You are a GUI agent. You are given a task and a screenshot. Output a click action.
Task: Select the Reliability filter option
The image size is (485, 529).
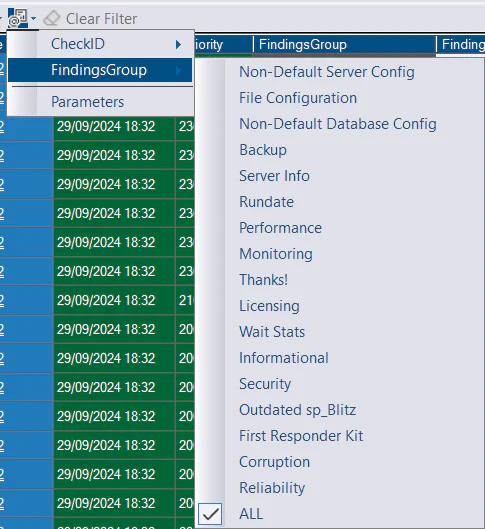pyautogui.click(x=272, y=488)
